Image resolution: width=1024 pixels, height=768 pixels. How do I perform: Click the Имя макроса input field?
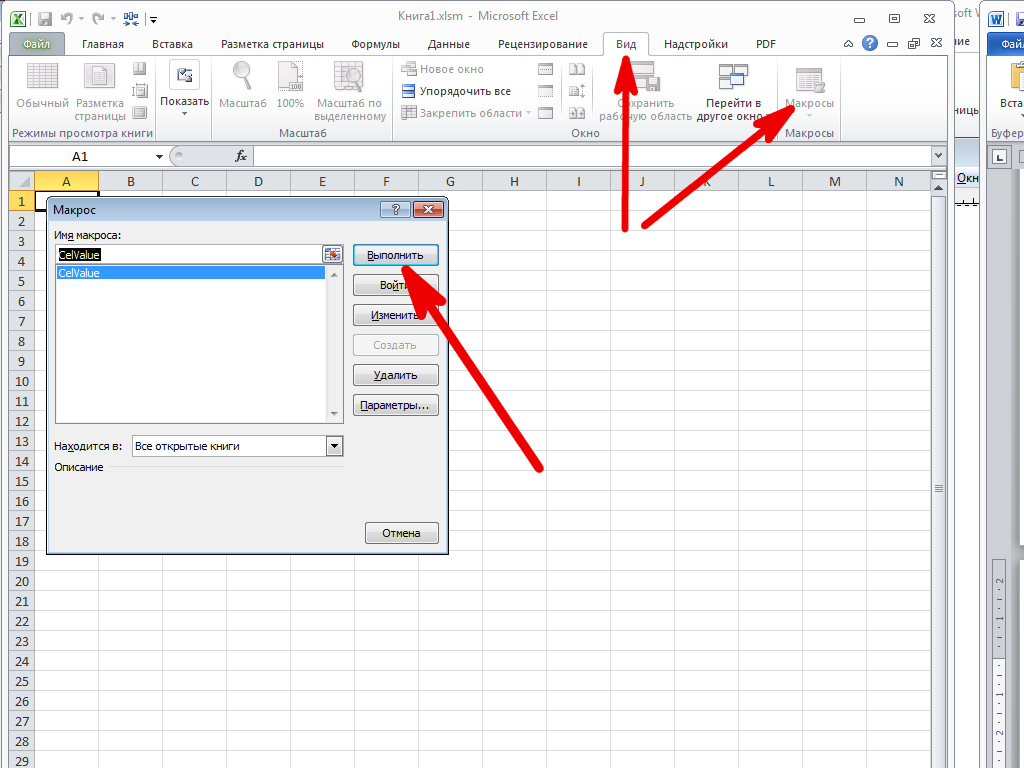pos(189,254)
